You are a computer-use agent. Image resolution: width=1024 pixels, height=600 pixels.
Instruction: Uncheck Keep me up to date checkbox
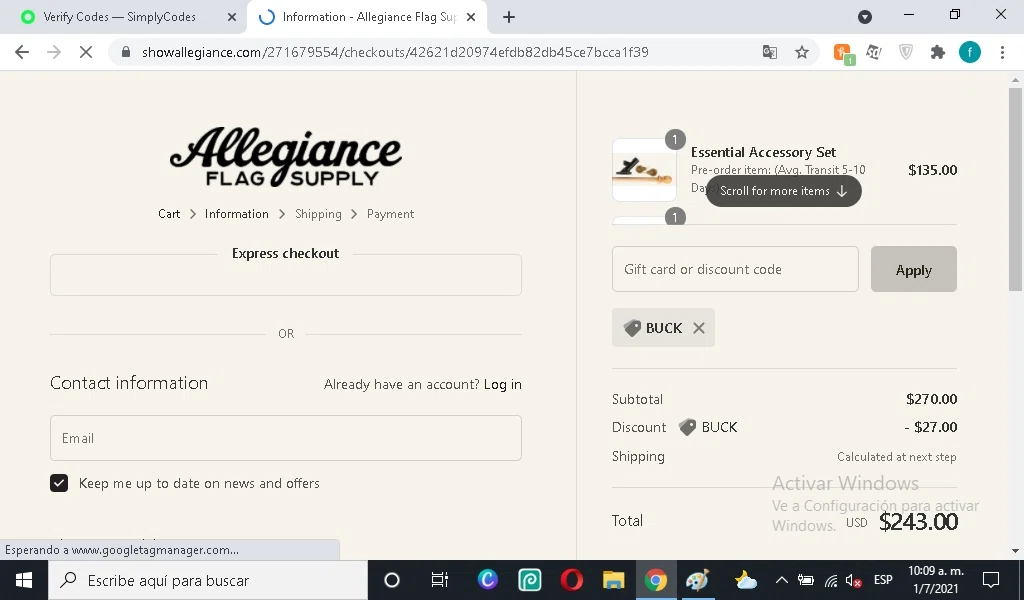coord(59,483)
